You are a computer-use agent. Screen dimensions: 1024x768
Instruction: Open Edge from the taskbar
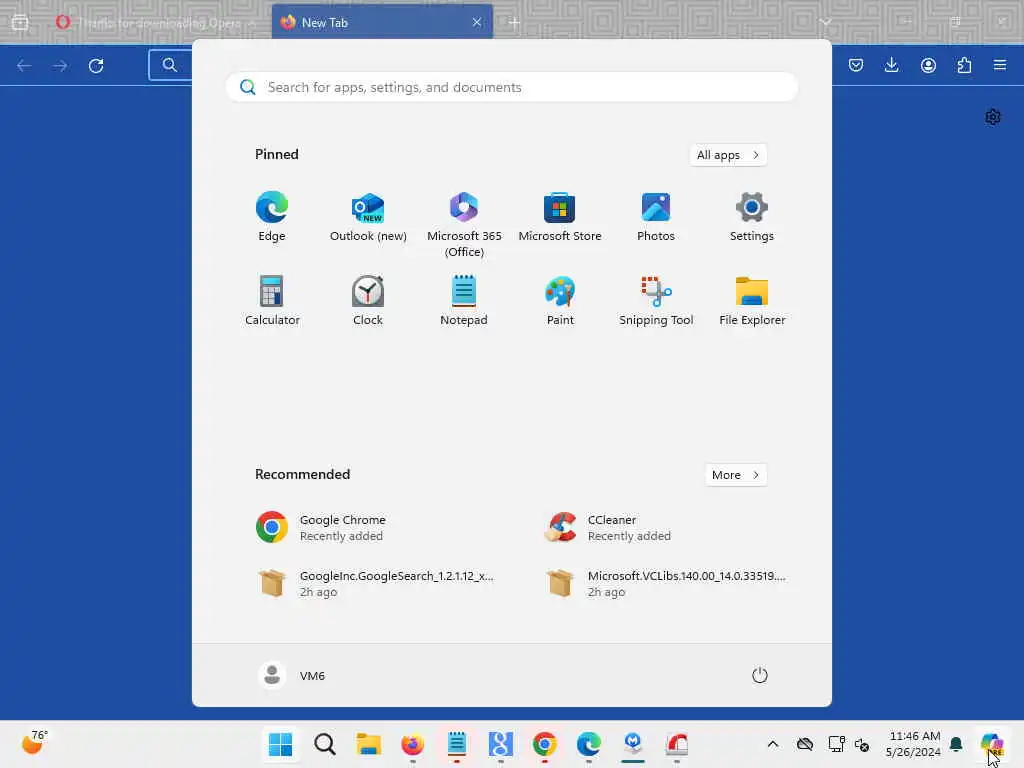(x=588, y=744)
